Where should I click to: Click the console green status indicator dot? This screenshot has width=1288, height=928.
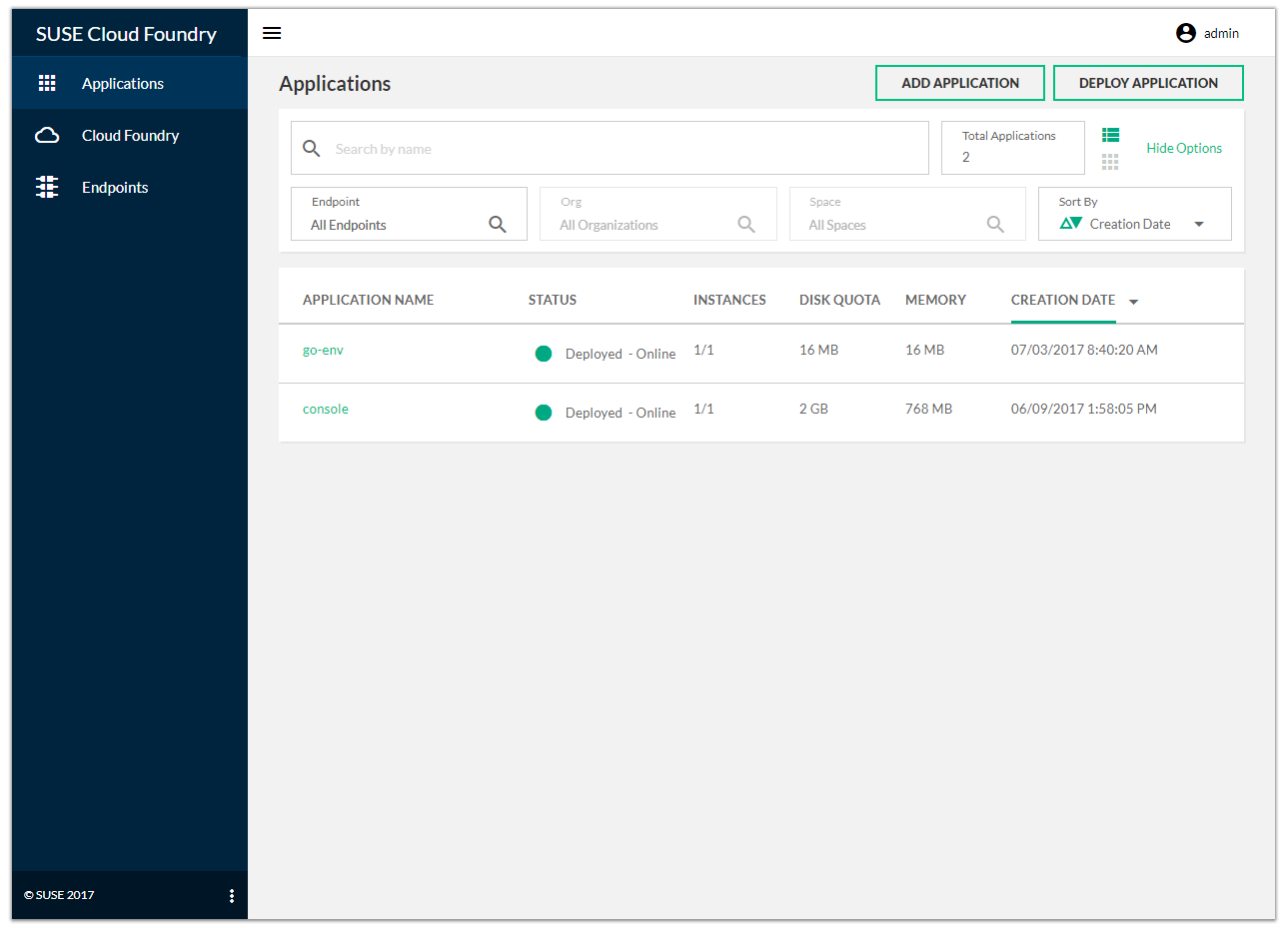[x=544, y=413]
